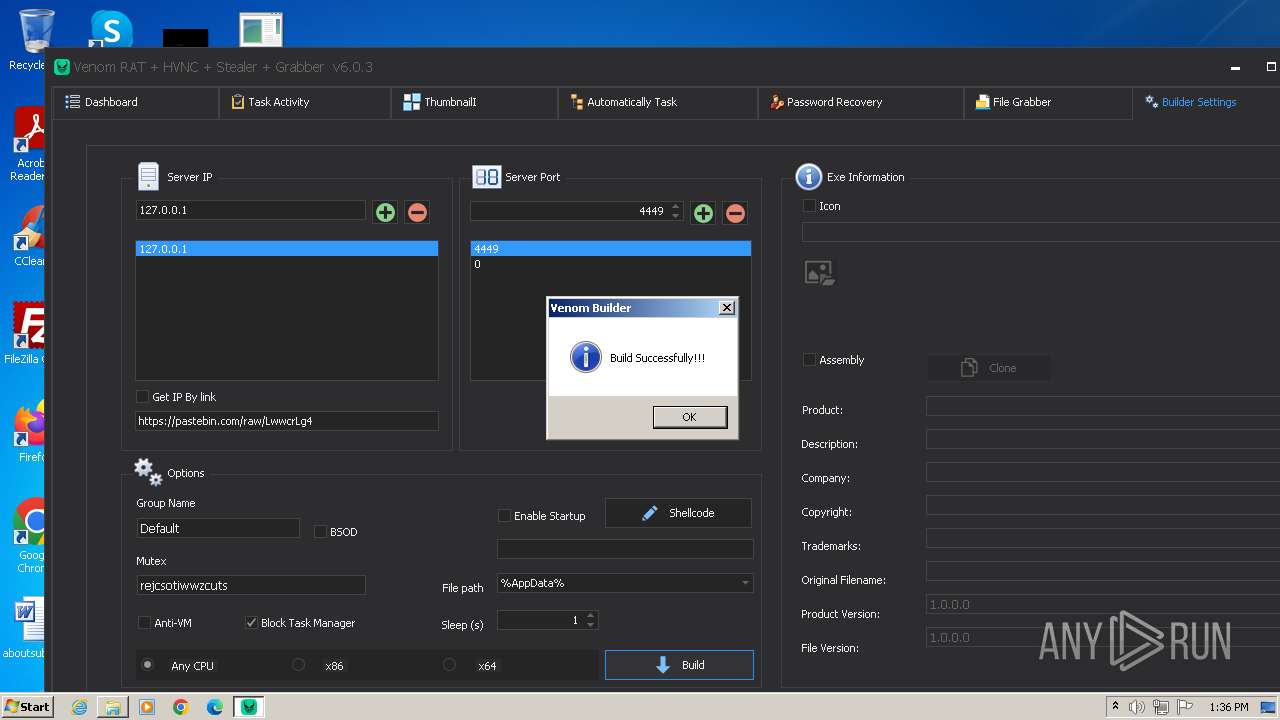
Task: Uncheck Block Task Manager
Action: coord(251,623)
